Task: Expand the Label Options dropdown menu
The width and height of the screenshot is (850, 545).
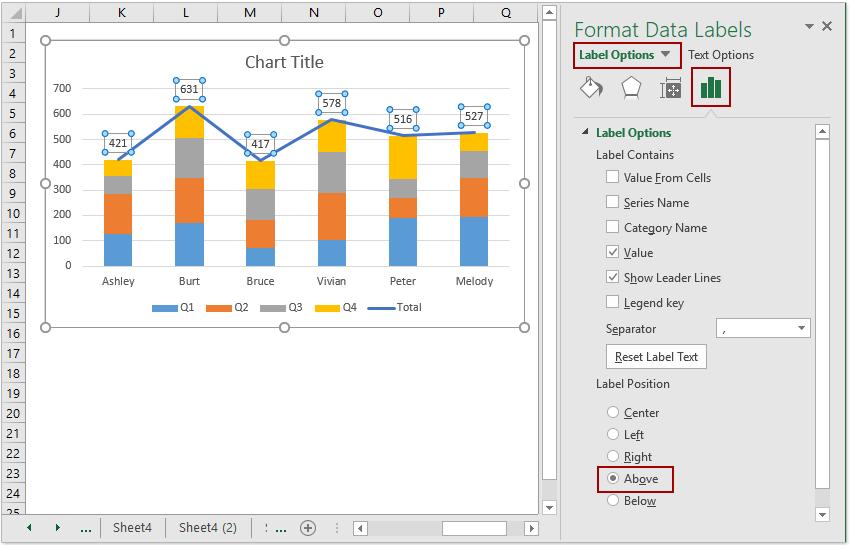Action: (x=666, y=55)
